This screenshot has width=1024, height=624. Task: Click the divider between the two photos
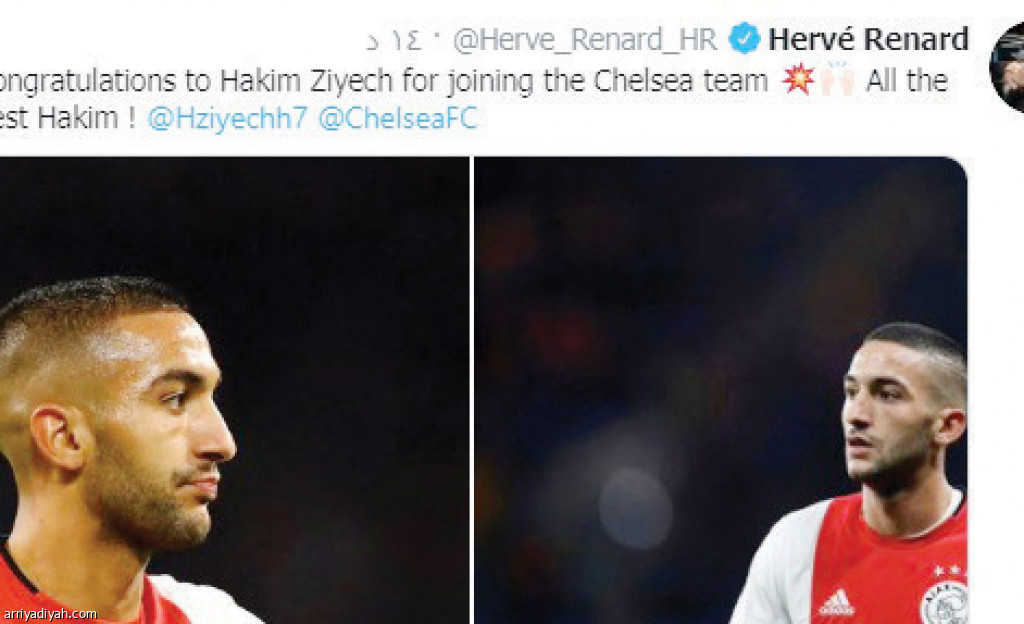click(471, 390)
